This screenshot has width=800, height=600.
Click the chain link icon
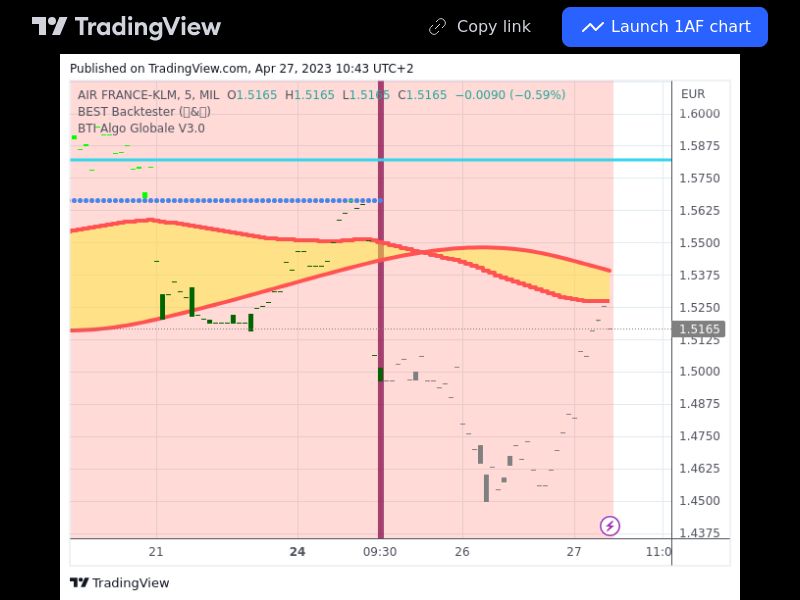437,27
